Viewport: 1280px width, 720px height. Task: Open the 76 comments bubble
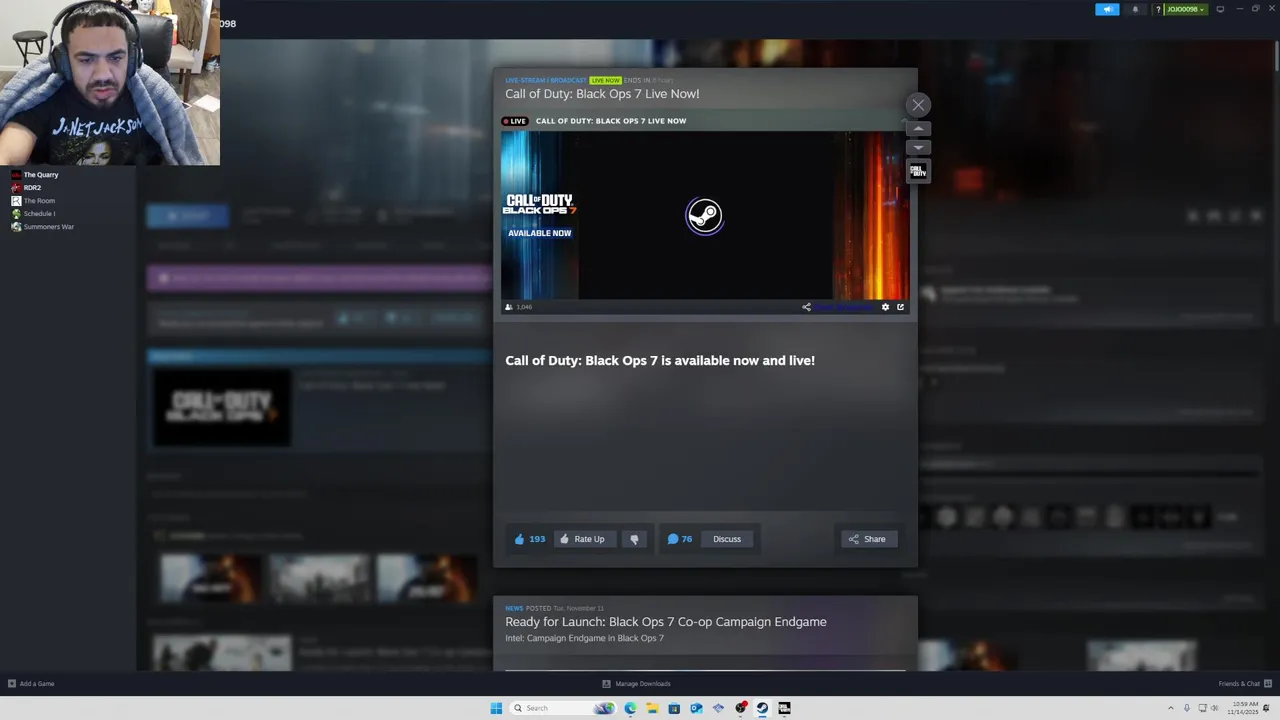[x=680, y=539]
